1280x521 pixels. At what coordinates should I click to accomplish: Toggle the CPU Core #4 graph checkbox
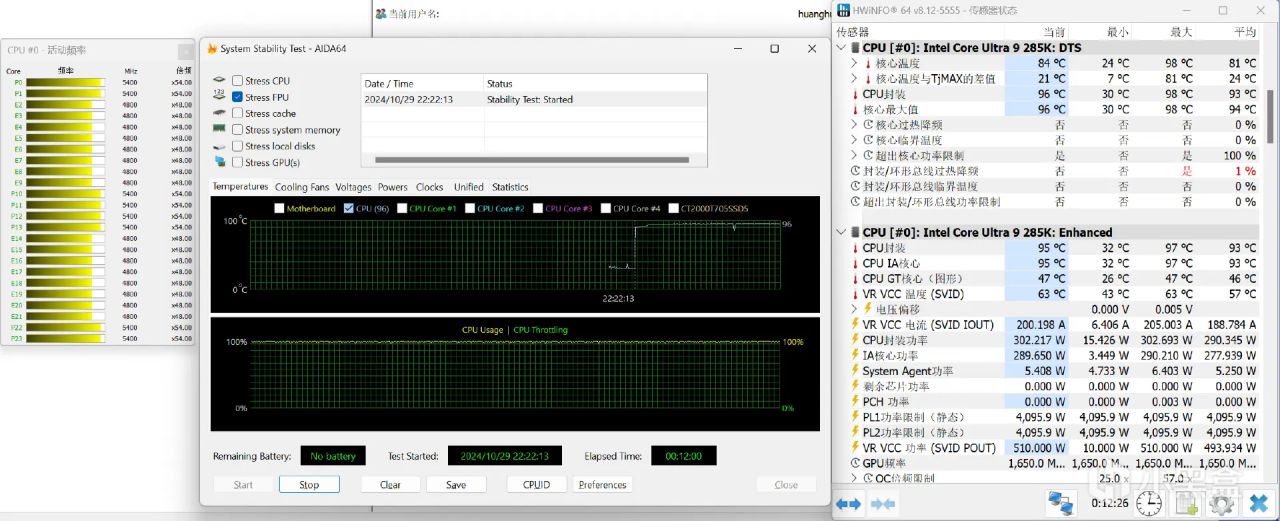(x=605, y=208)
